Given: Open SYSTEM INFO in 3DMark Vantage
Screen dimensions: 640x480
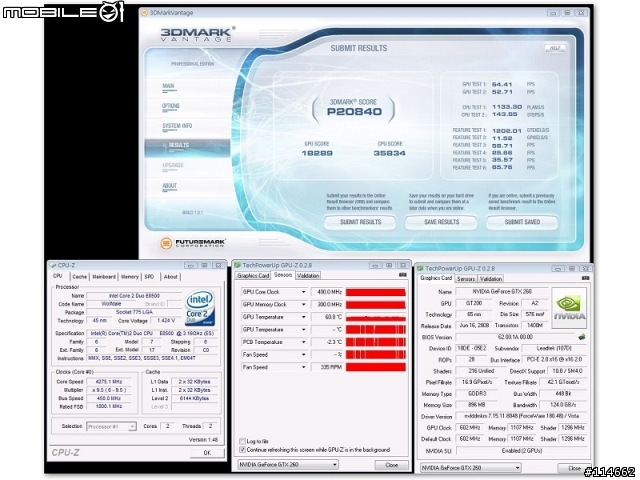Looking at the screenshot, I should 177,126.
